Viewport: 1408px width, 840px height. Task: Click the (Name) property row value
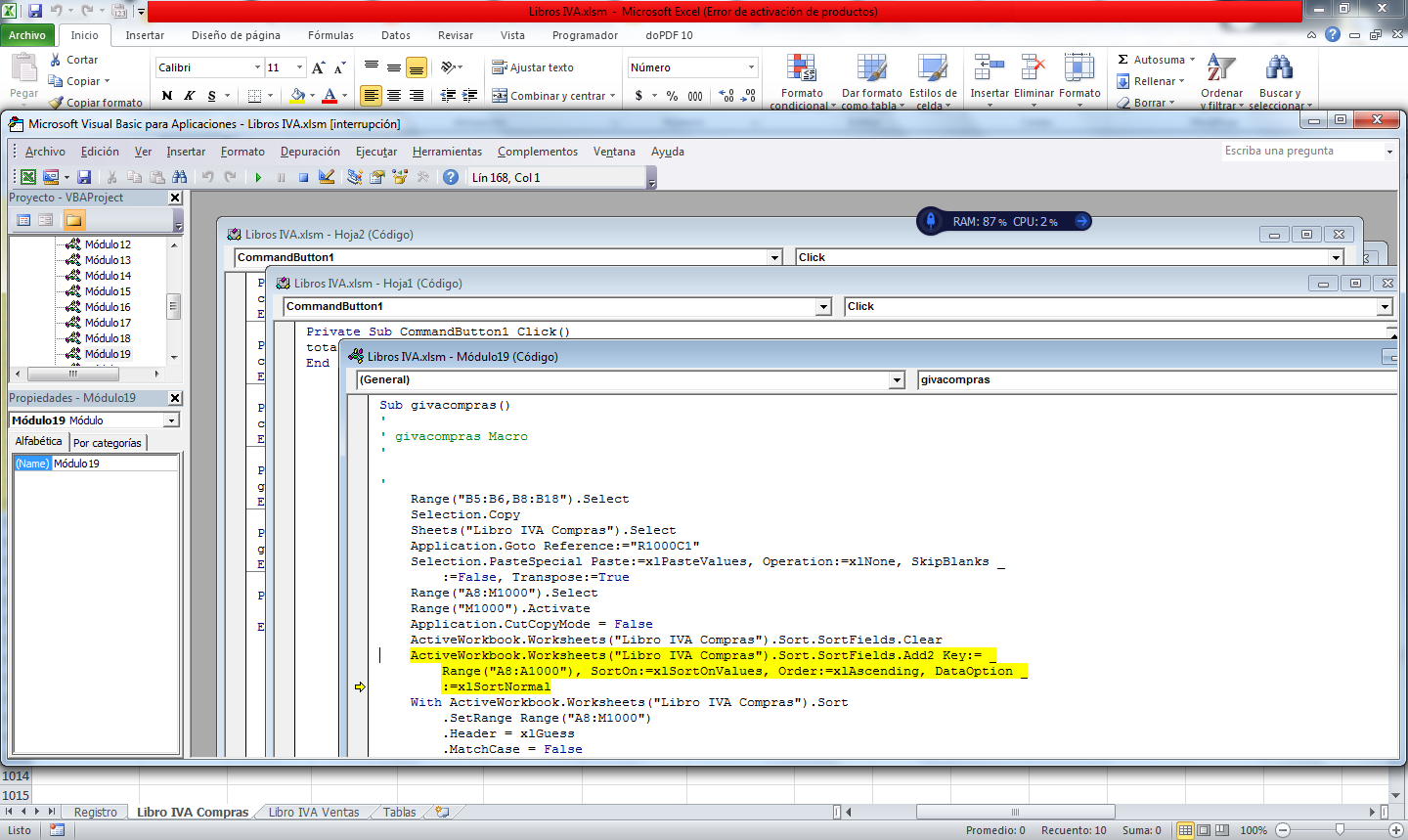point(114,464)
